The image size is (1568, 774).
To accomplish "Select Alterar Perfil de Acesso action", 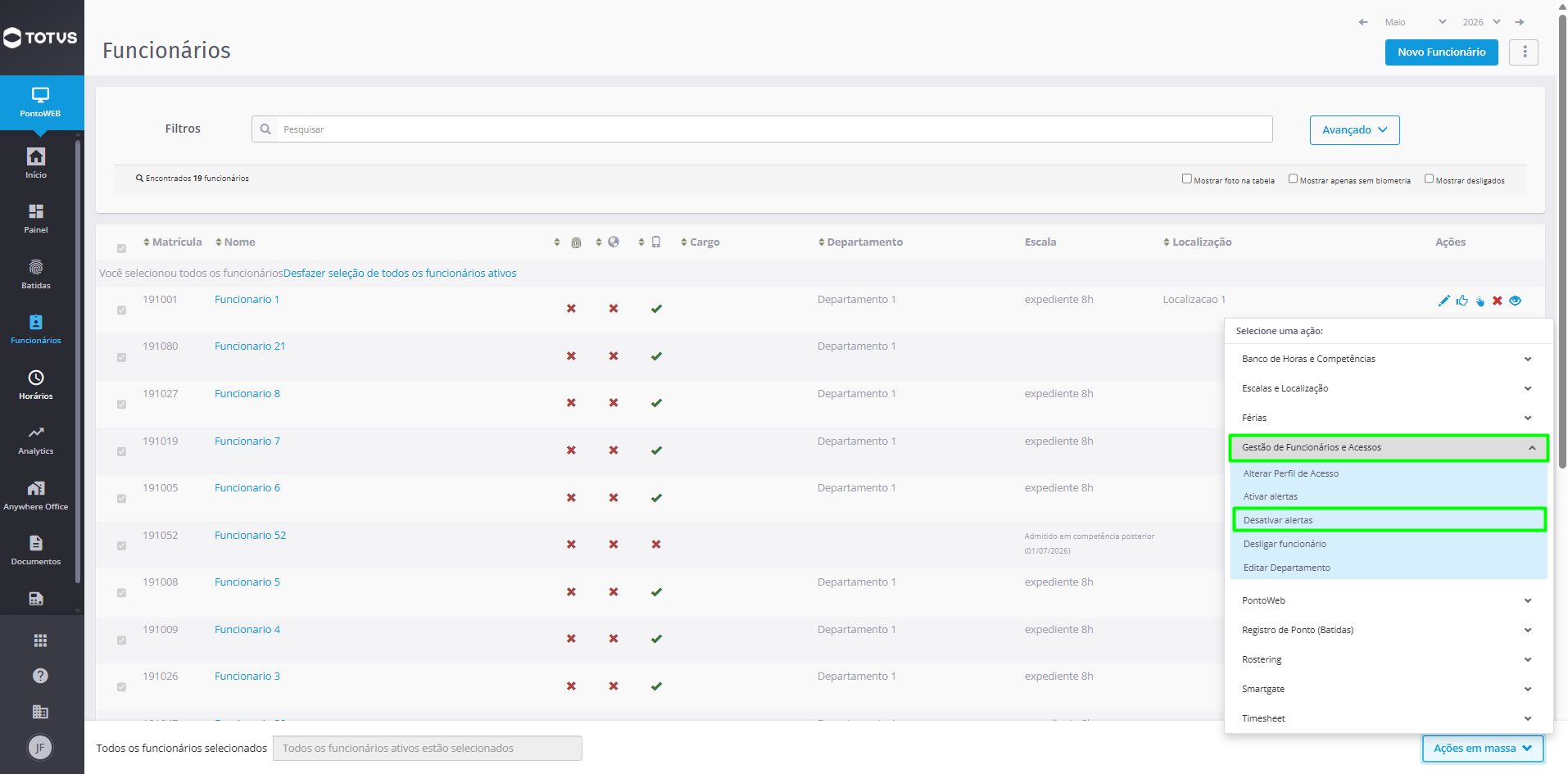I will pyautogui.click(x=1388, y=473).
